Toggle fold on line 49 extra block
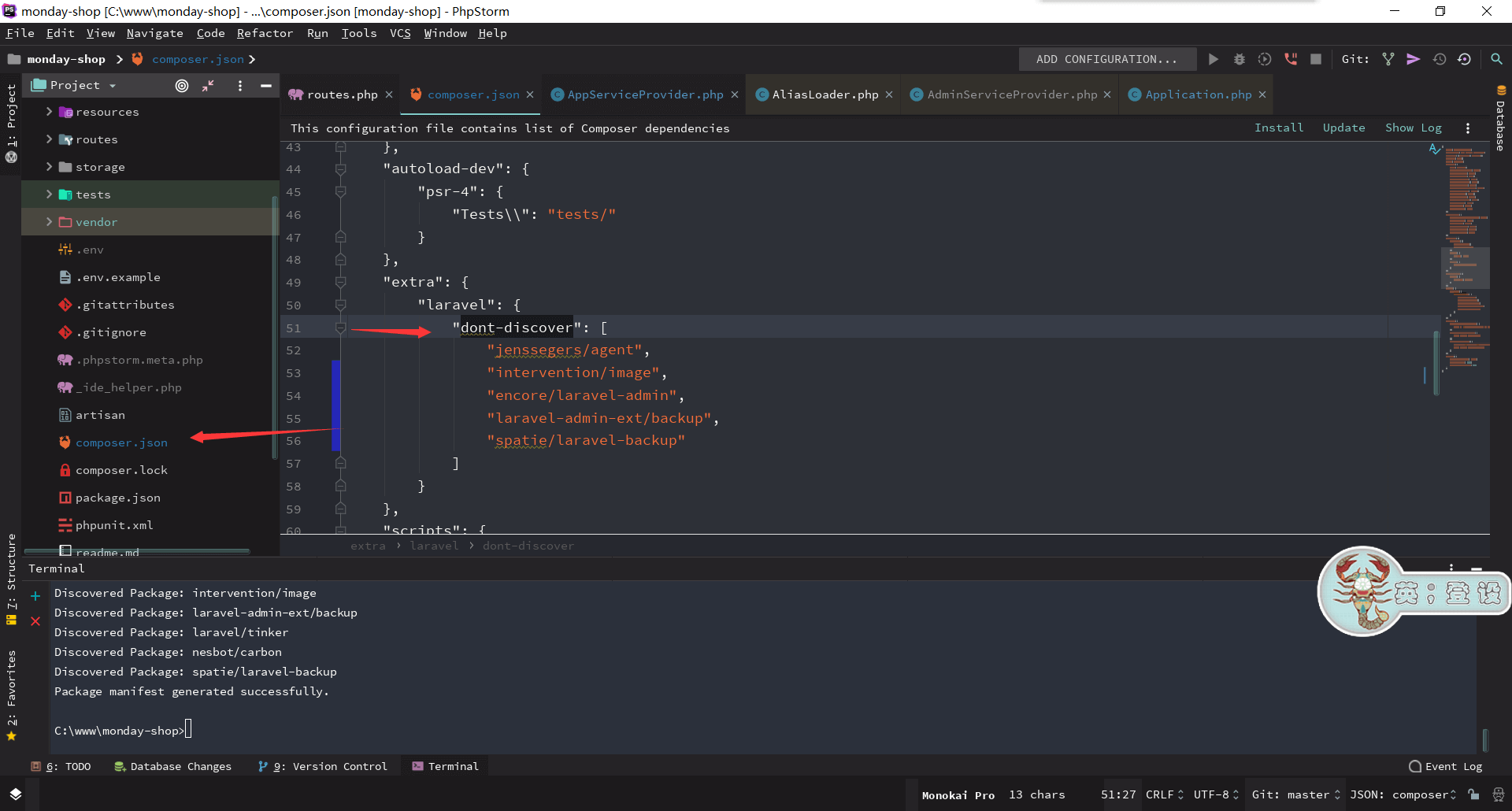The image size is (1512, 811). [x=340, y=282]
